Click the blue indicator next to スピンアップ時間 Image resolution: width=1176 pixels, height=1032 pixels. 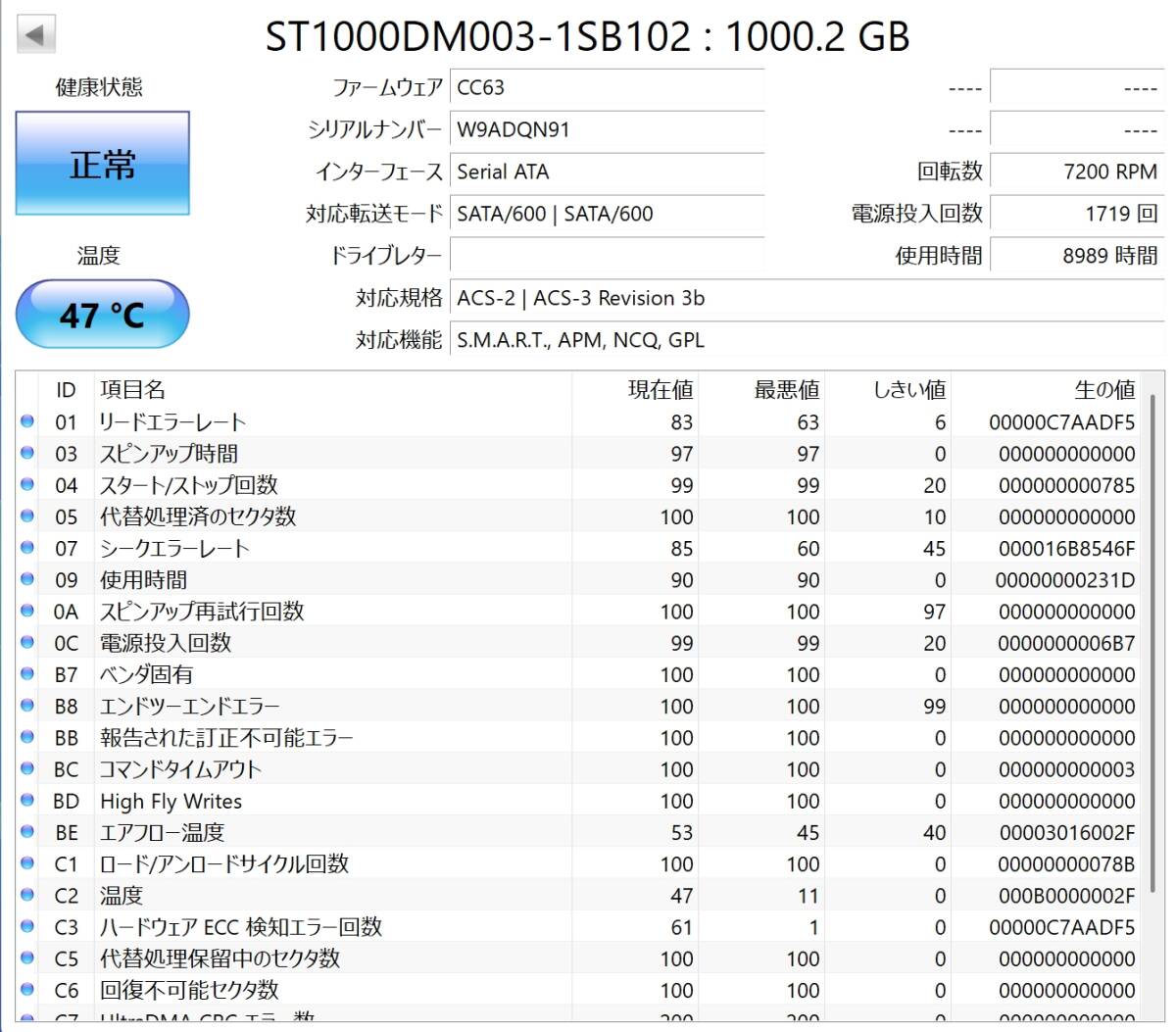click(x=28, y=453)
